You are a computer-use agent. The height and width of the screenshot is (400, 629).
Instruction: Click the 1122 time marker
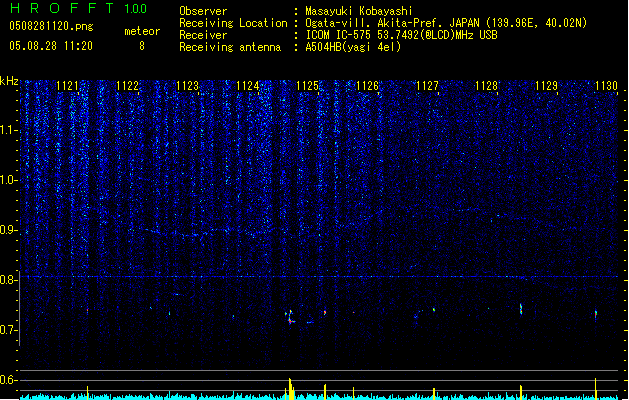click(x=127, y=86)
